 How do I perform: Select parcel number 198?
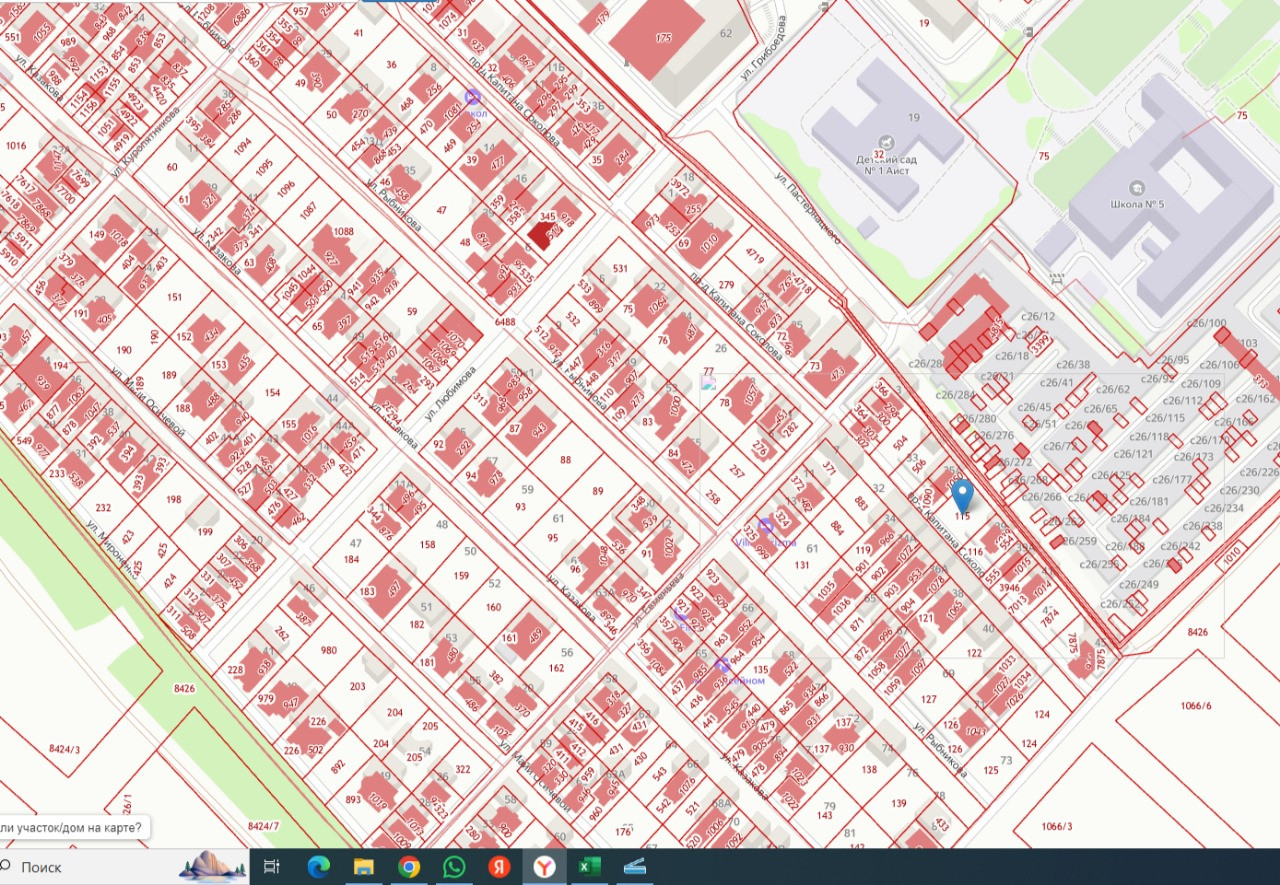(x=174, y=499)
